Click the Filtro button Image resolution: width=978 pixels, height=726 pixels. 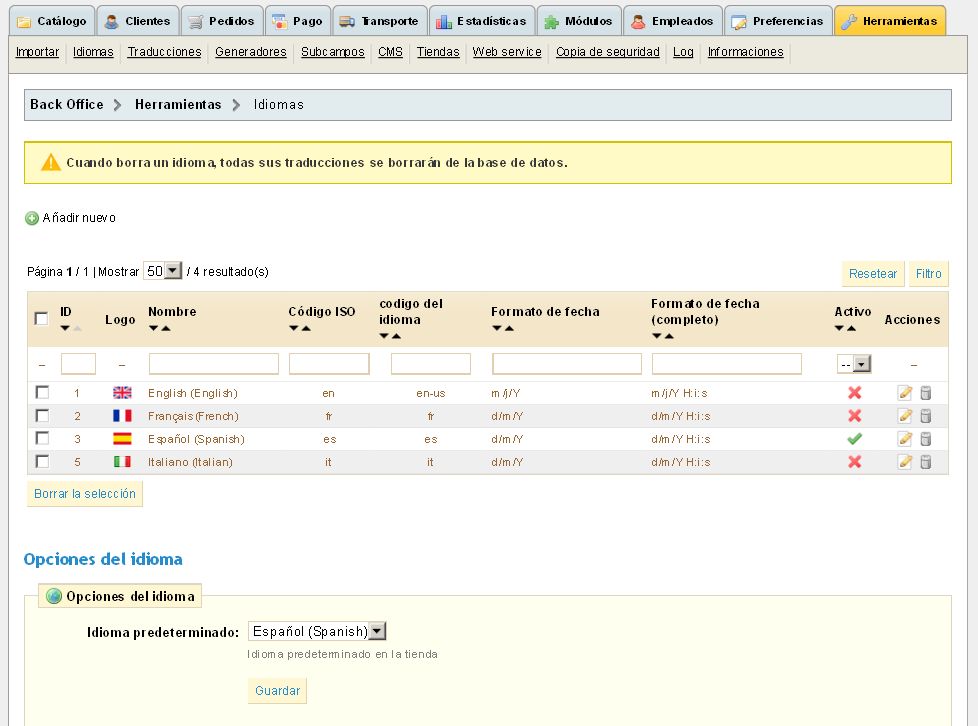928,274
